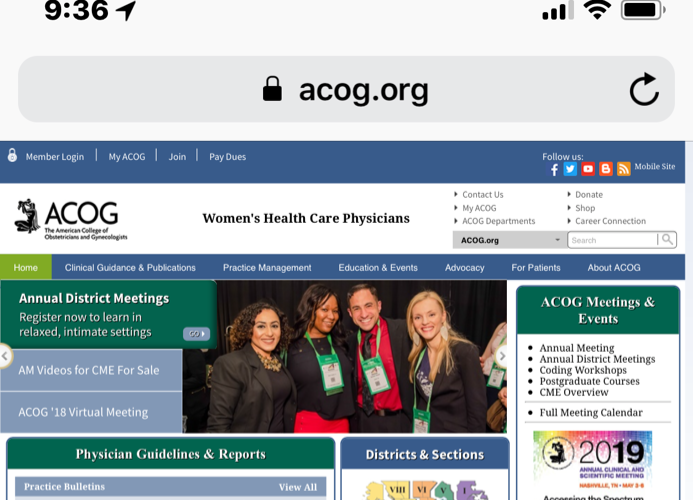The height and width of the screenshot is (500, 693).
Task: Open My ACOG in top bar
Action: click(x=127, y=156)
